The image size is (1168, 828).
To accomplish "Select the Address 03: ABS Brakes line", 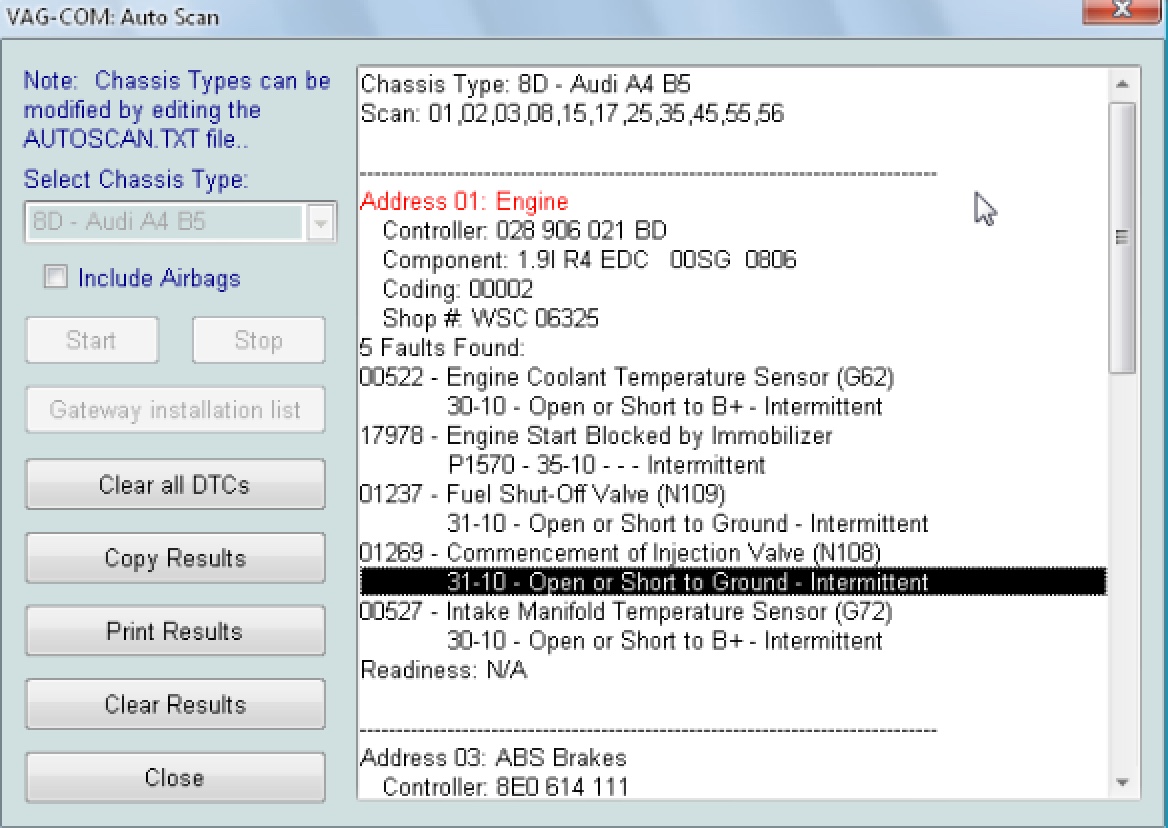I will (493, 757).
